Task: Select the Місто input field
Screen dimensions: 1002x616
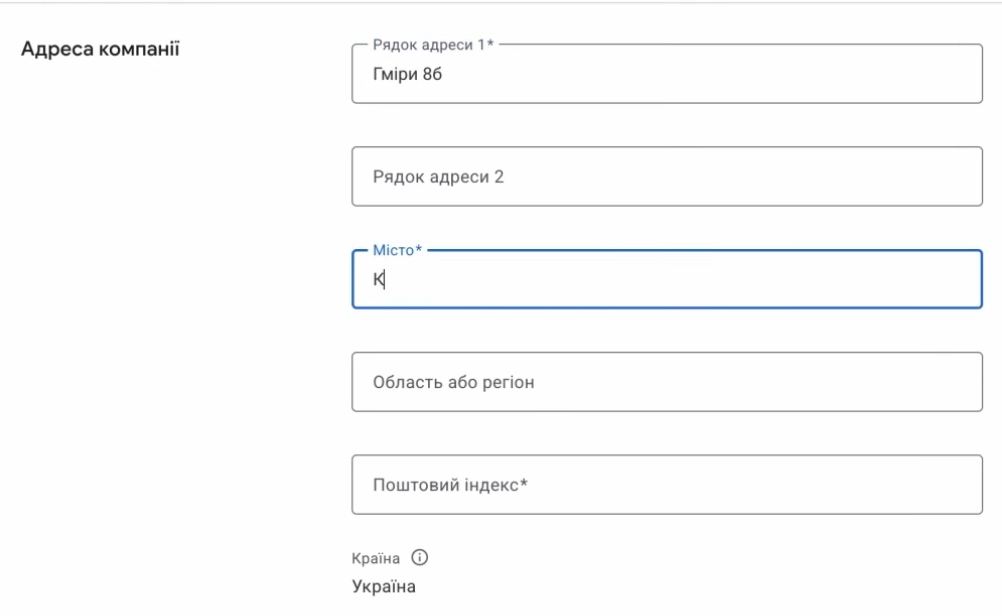Action: 666,280
